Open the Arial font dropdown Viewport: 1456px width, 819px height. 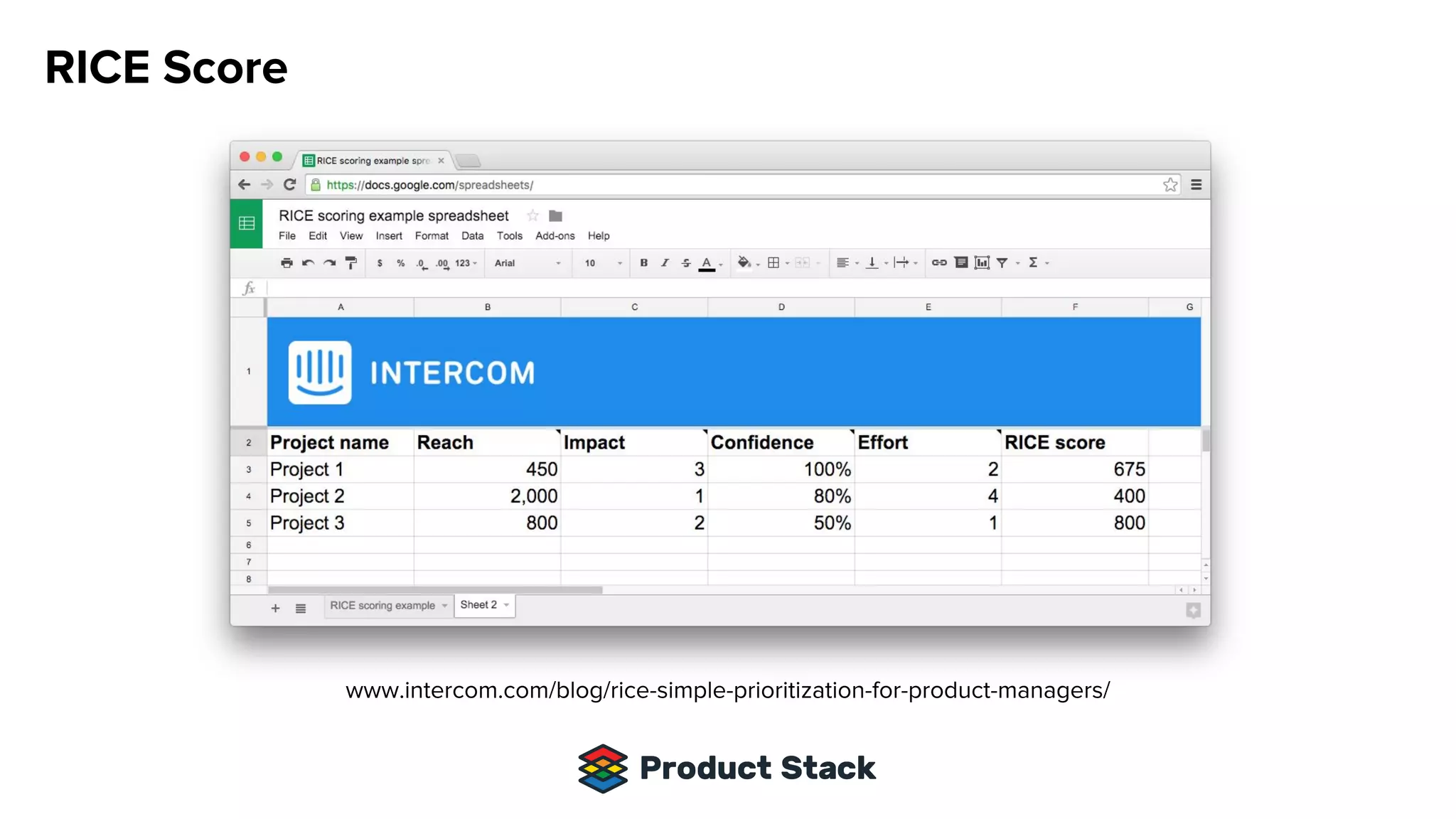[527, 263]
